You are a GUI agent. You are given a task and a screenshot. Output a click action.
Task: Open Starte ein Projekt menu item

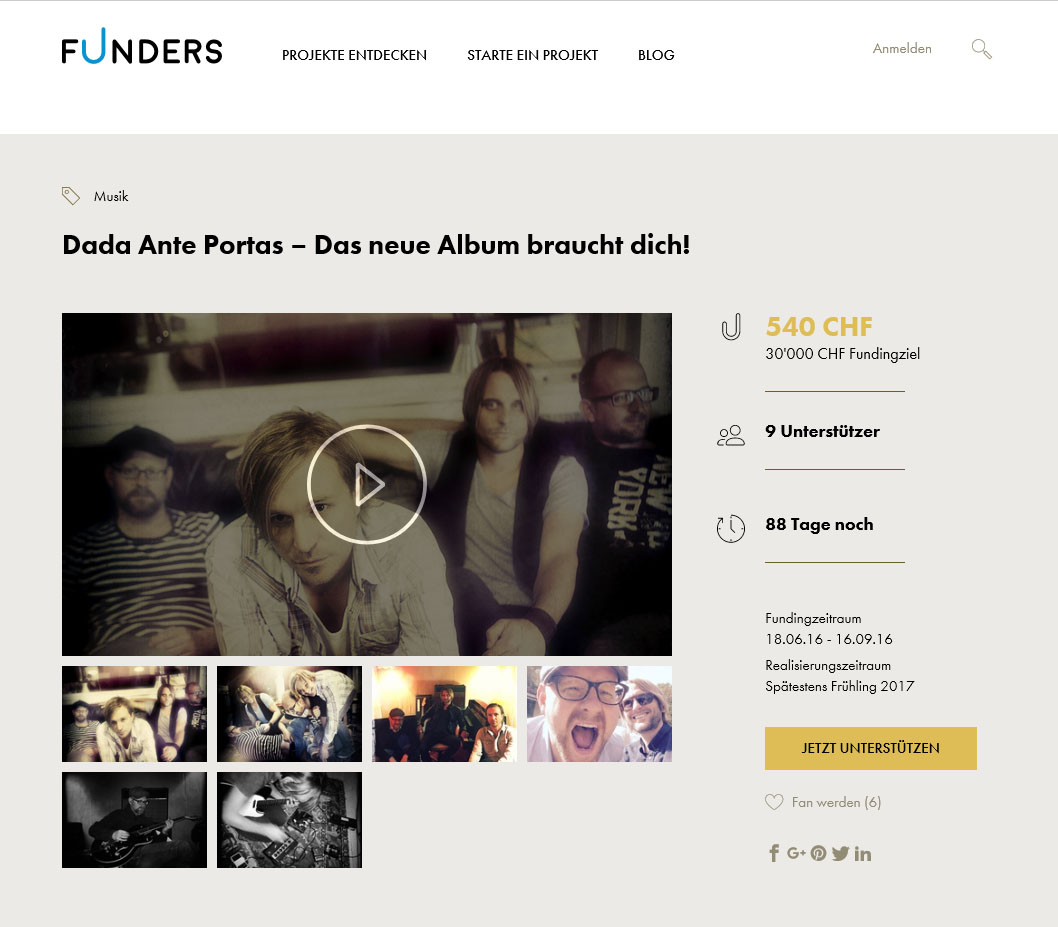[532, 55]
